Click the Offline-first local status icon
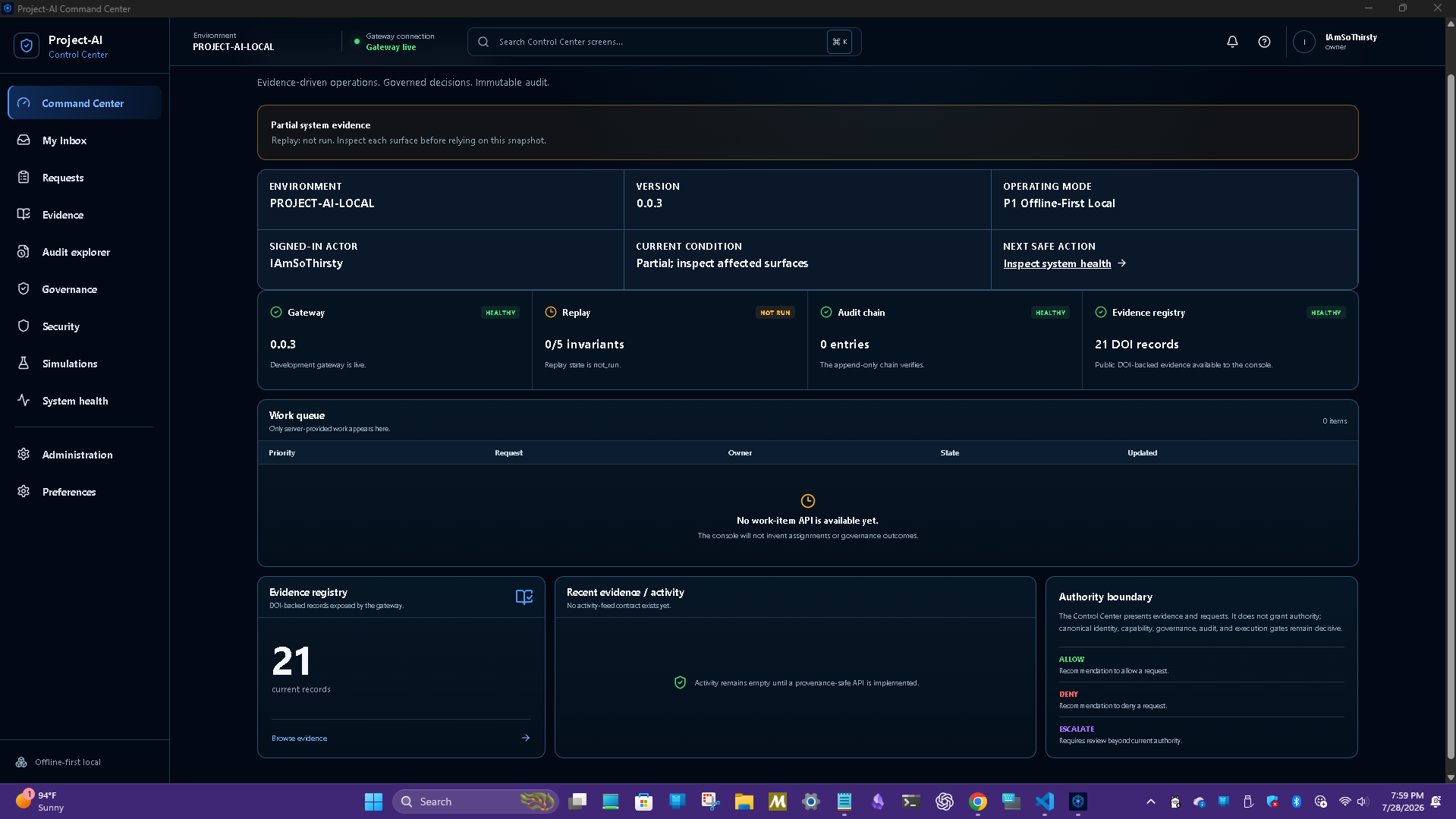The image size is (1456, 819). click(21, 762)
